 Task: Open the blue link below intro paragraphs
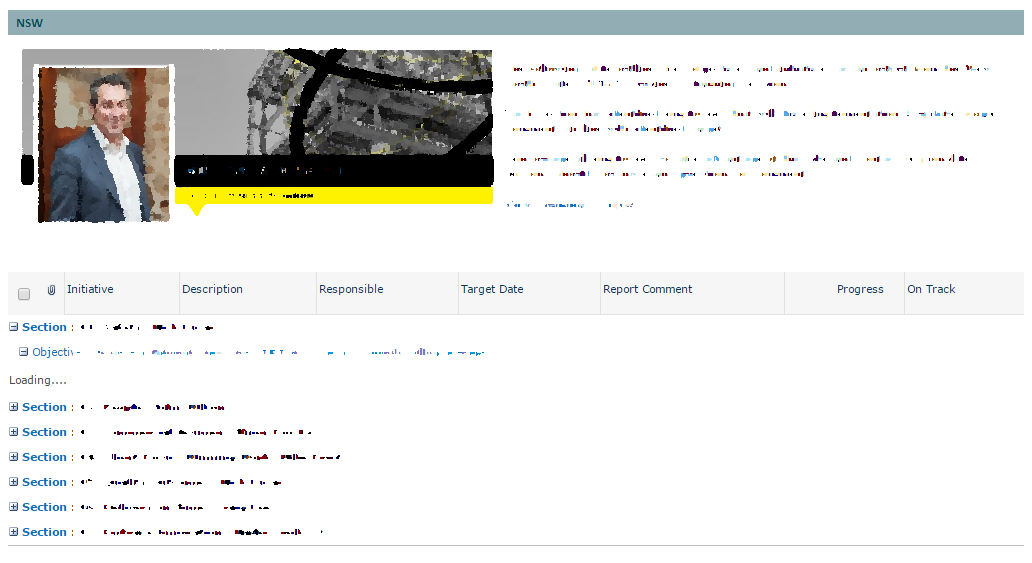(x=570, y=205)
